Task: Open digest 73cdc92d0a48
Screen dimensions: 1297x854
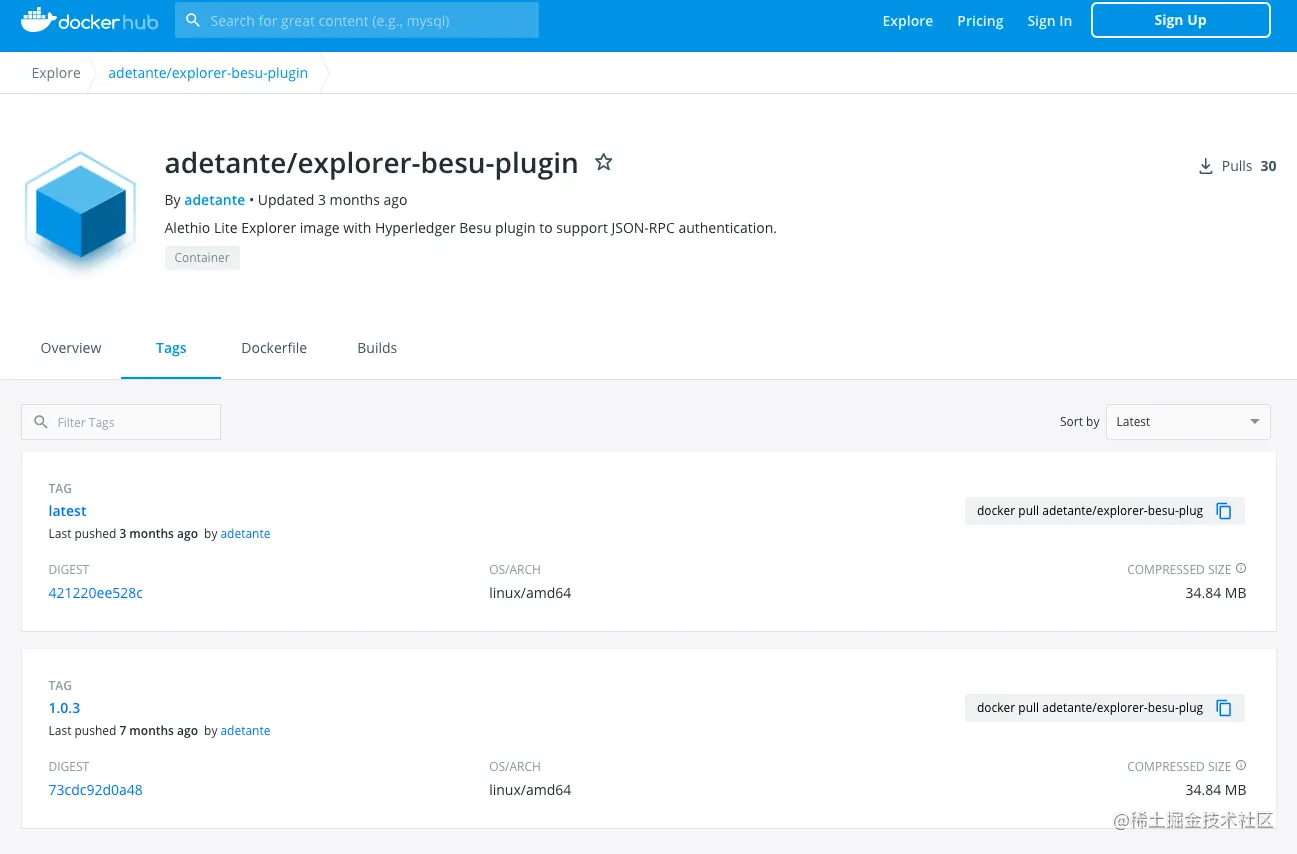Action: tap(95, 790)
